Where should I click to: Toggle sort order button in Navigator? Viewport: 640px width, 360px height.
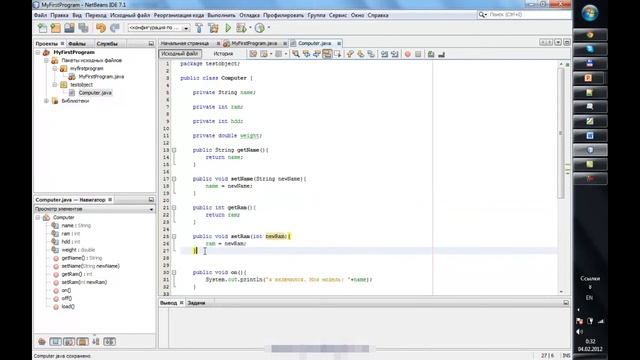click(96, 341)
